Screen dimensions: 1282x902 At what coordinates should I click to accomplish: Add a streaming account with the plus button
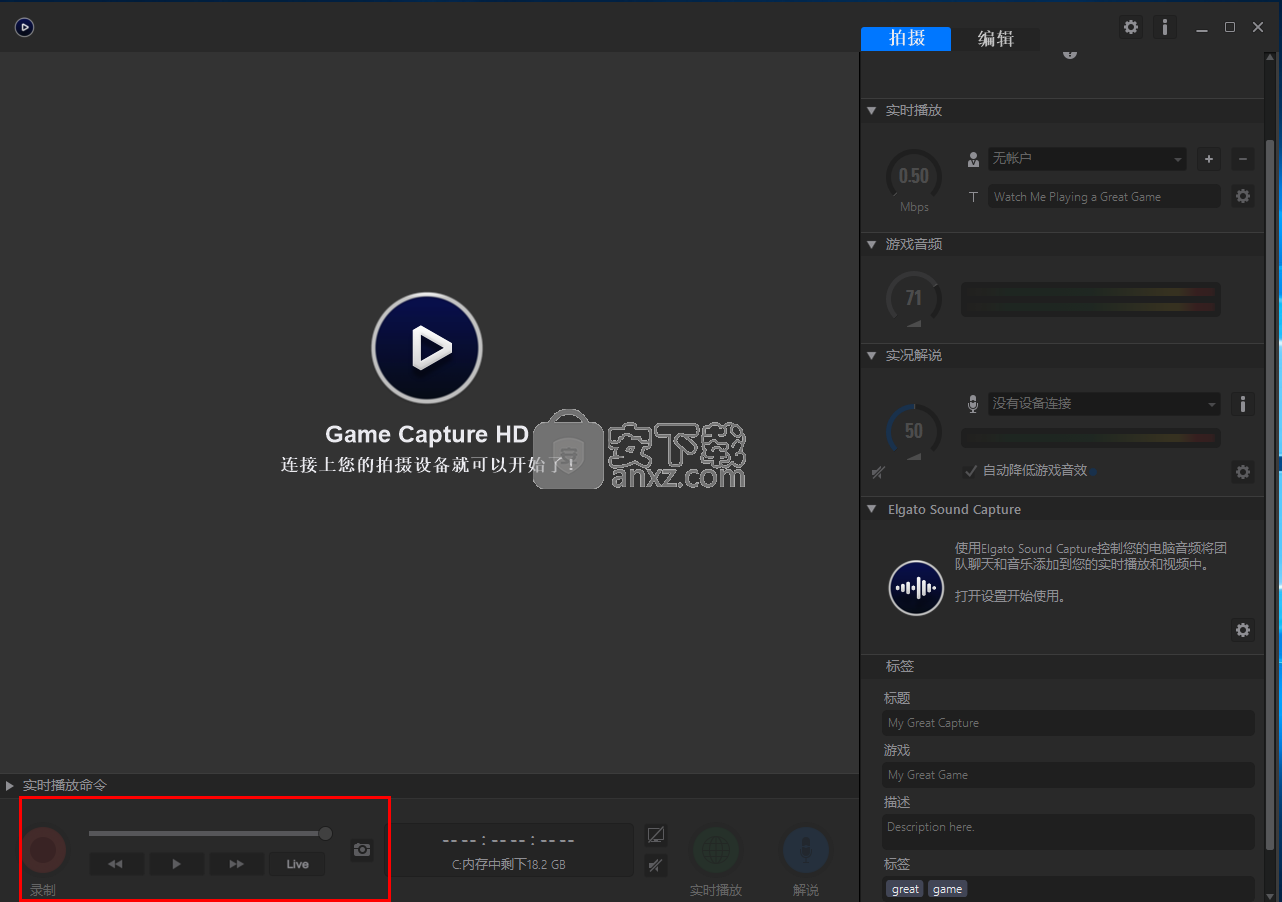(1208, 158)
